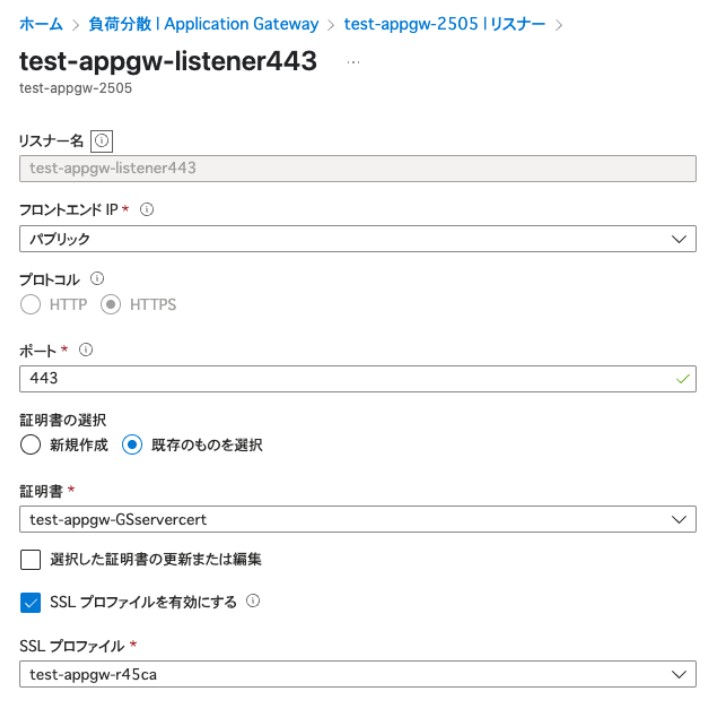
Task: Click info icon beside SSL プロファイルを有効にする
Action: 253,601
